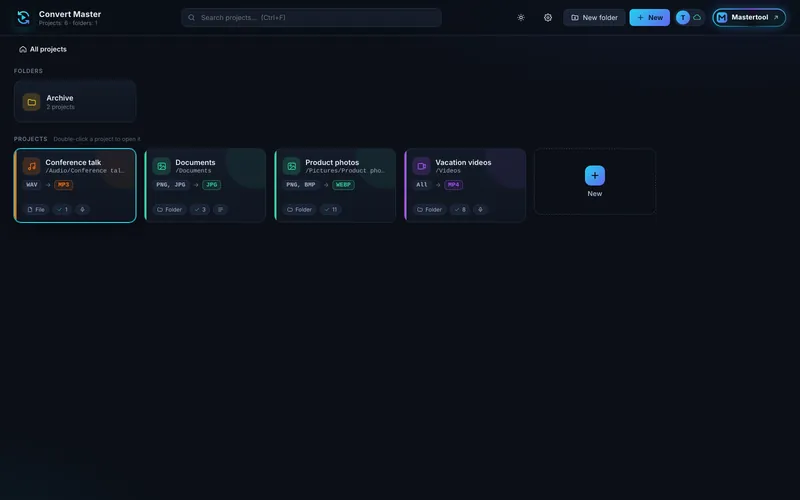Click the Vacation videos camera icon
The image size is (800, 500).
tap(421, 166)
